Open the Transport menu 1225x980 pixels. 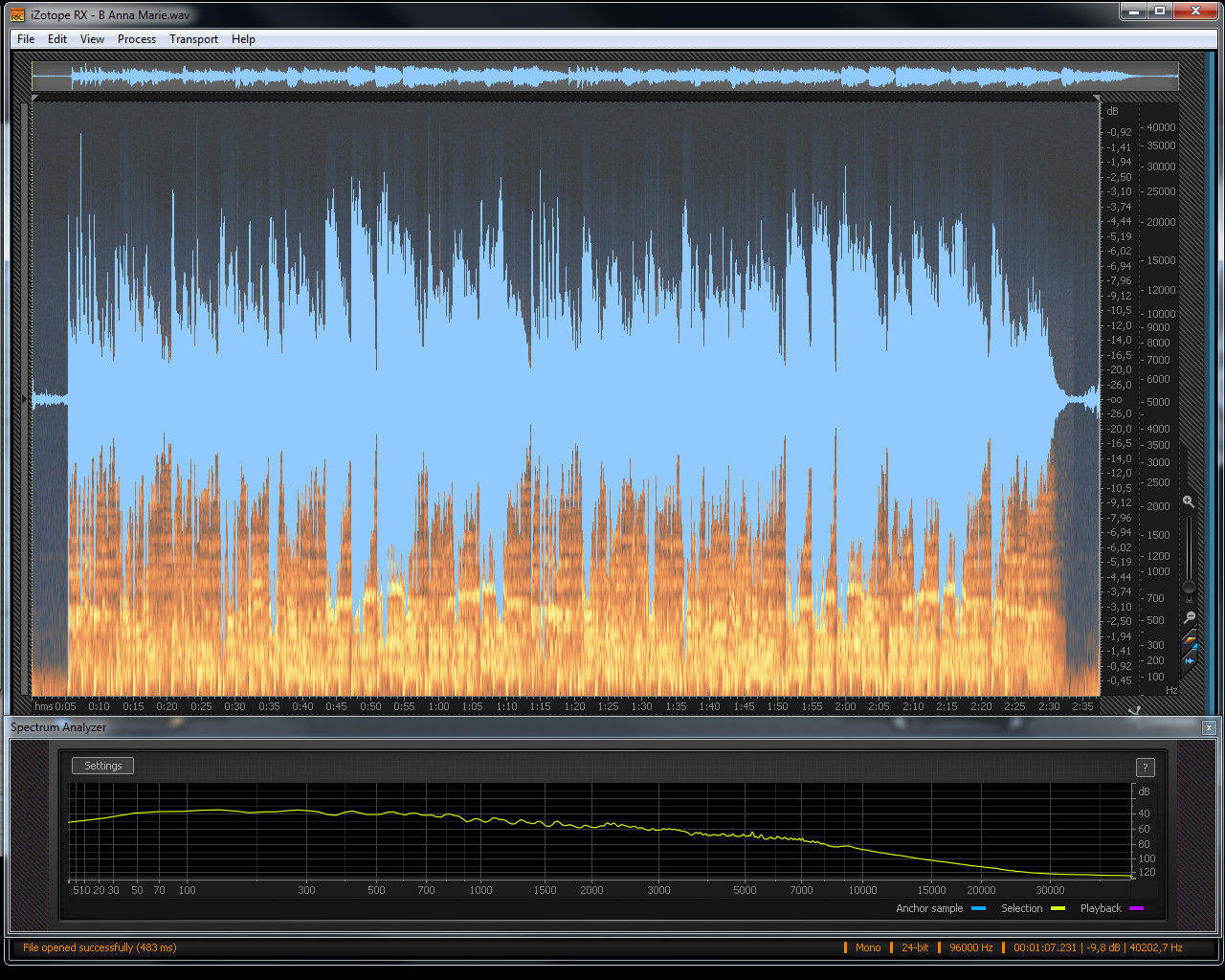click(193, 39)
